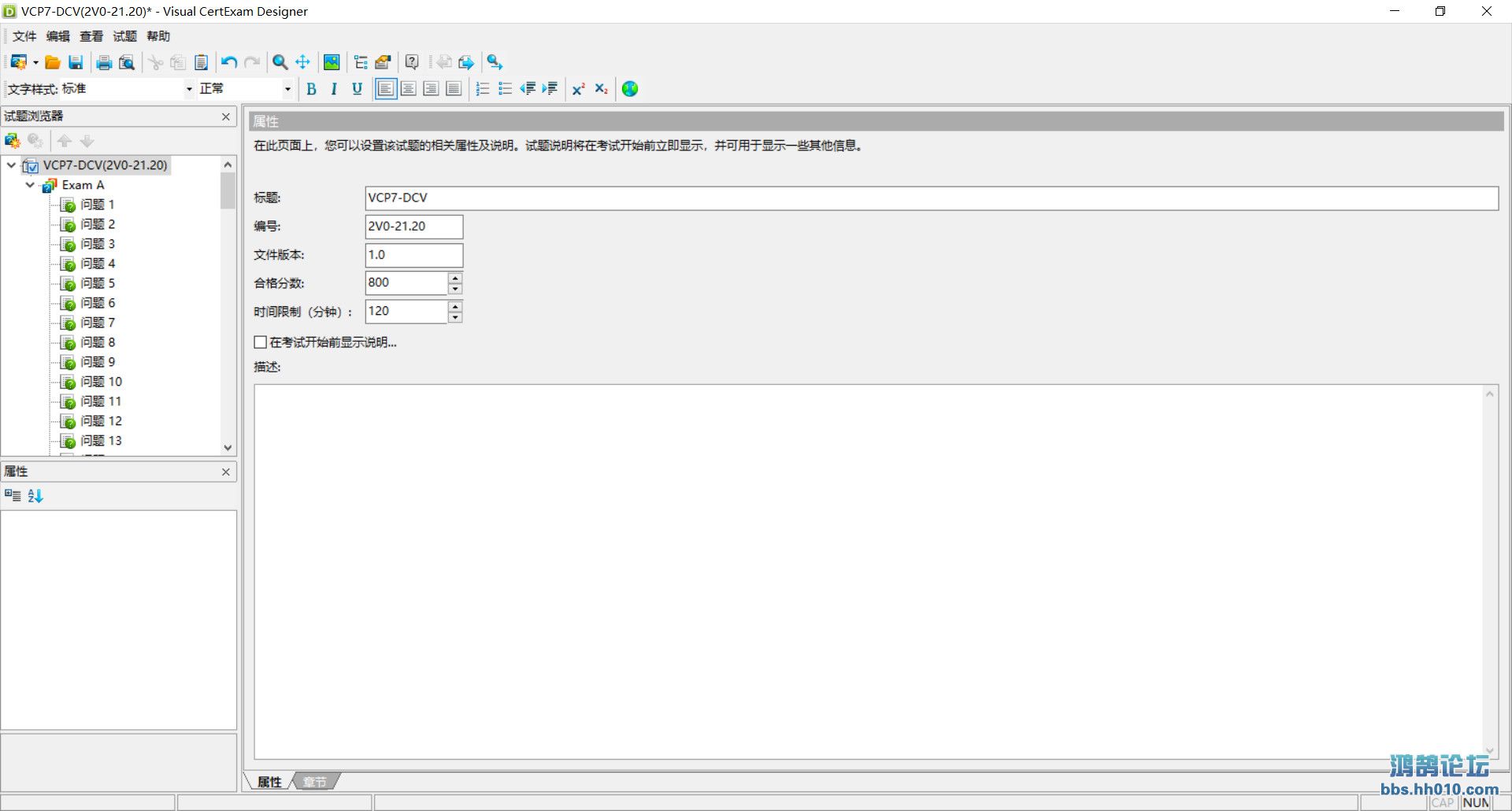This screenshot has height=811, width=1512.
Task: Apply subscript formatting
Action: [x=601, y=89]
